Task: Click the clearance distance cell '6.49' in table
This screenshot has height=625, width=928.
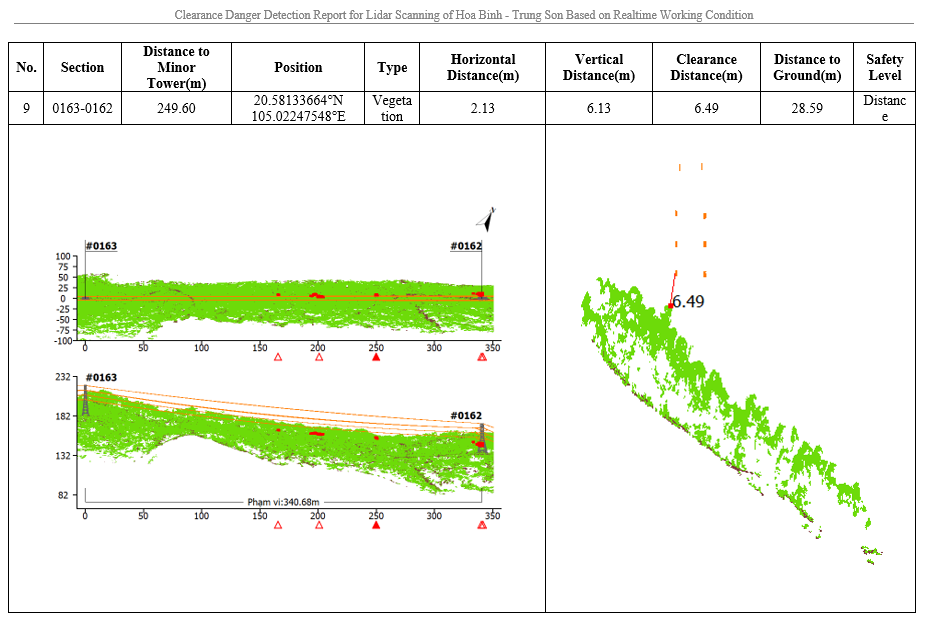Action: pyautogui.click(x=706, y=108)
